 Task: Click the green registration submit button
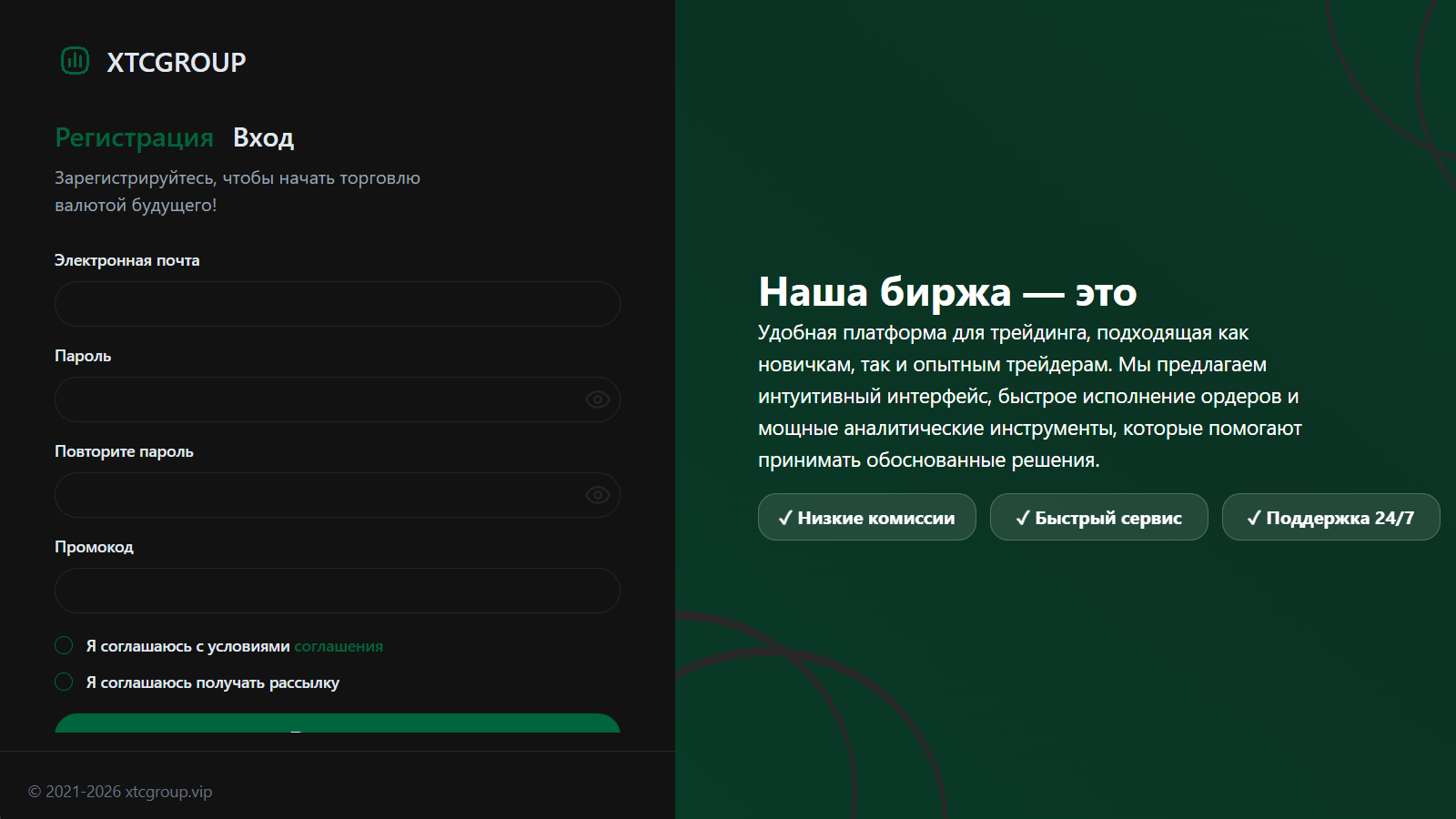(x=338, y=723)
